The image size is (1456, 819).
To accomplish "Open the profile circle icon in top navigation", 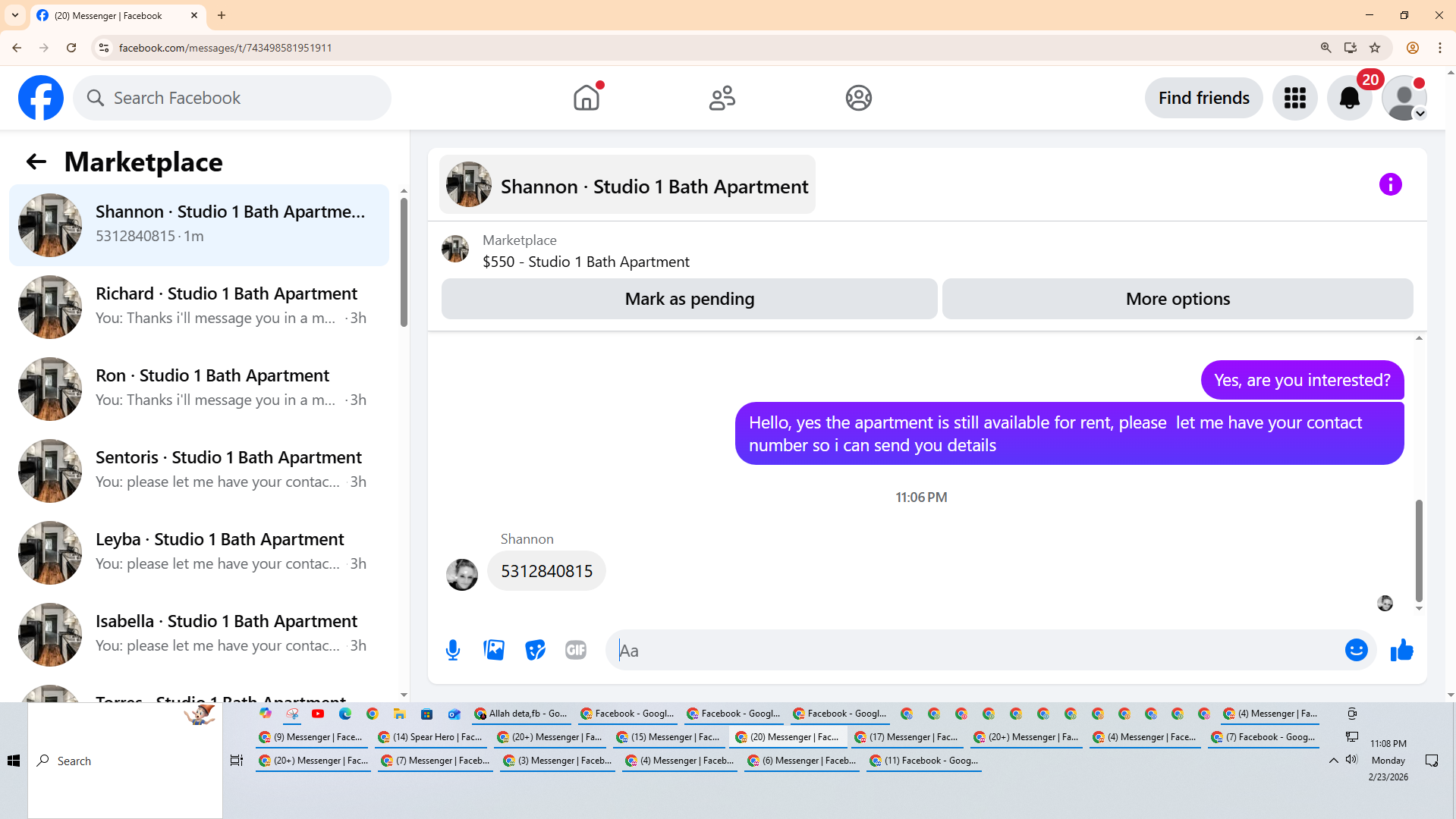I will point(858,98).
